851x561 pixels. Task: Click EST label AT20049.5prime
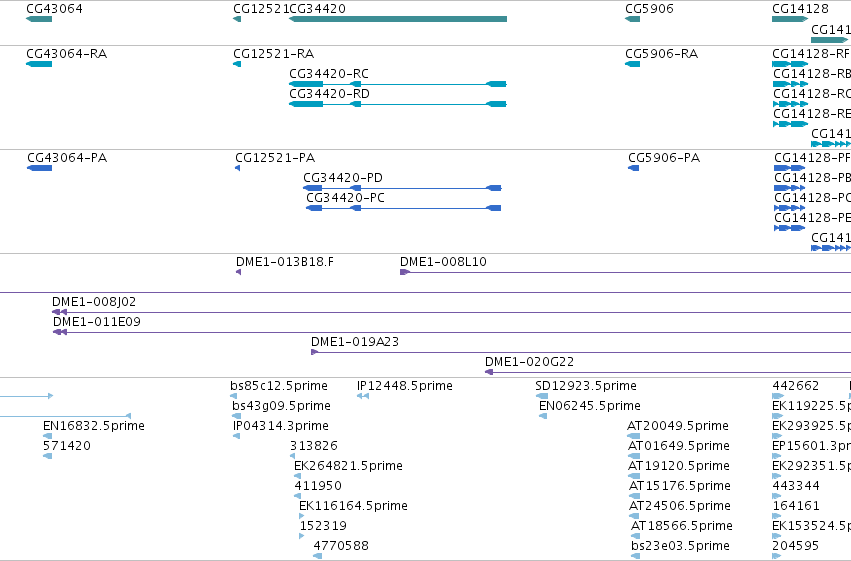point(678,426)
